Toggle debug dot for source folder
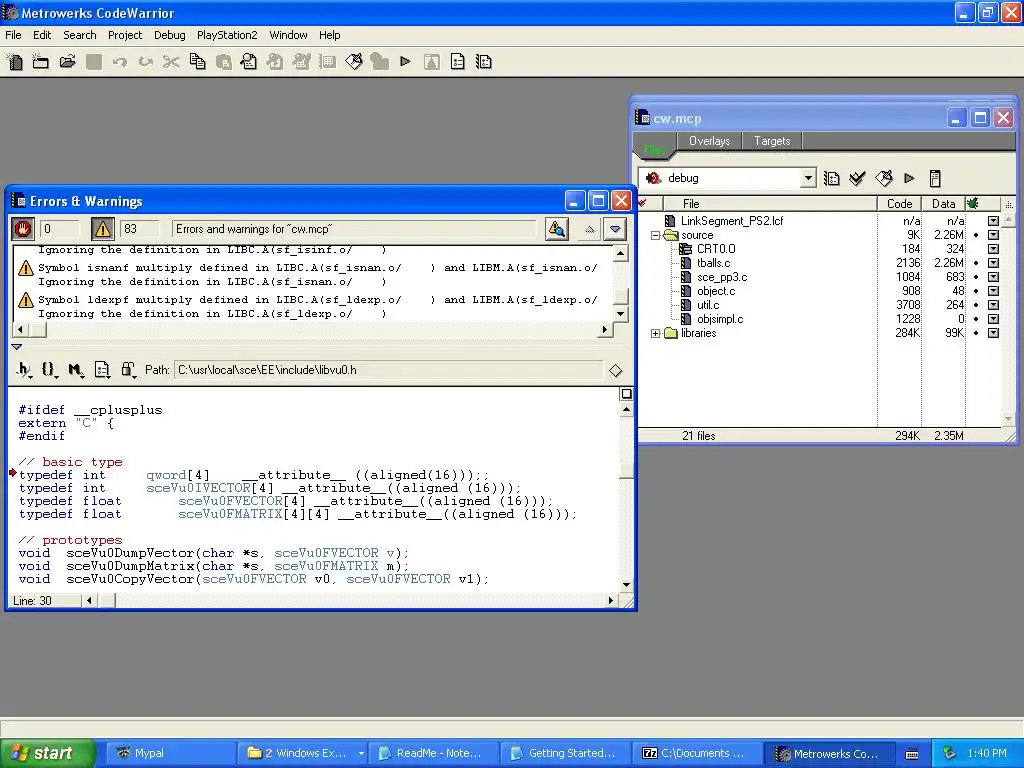The width and height of the screenshot is (1024, 768). 976,235
